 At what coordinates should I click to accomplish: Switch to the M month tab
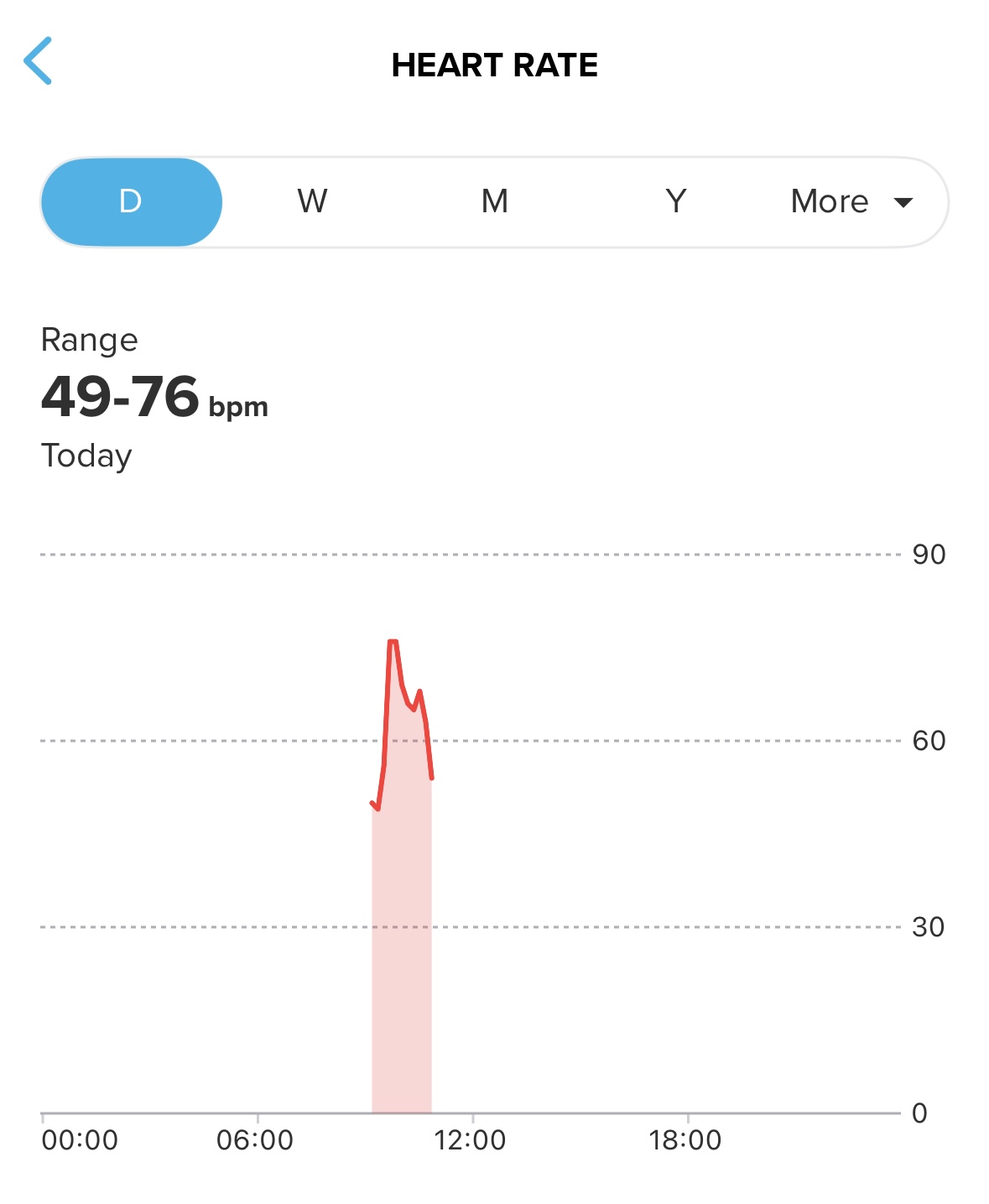[494, 202]
